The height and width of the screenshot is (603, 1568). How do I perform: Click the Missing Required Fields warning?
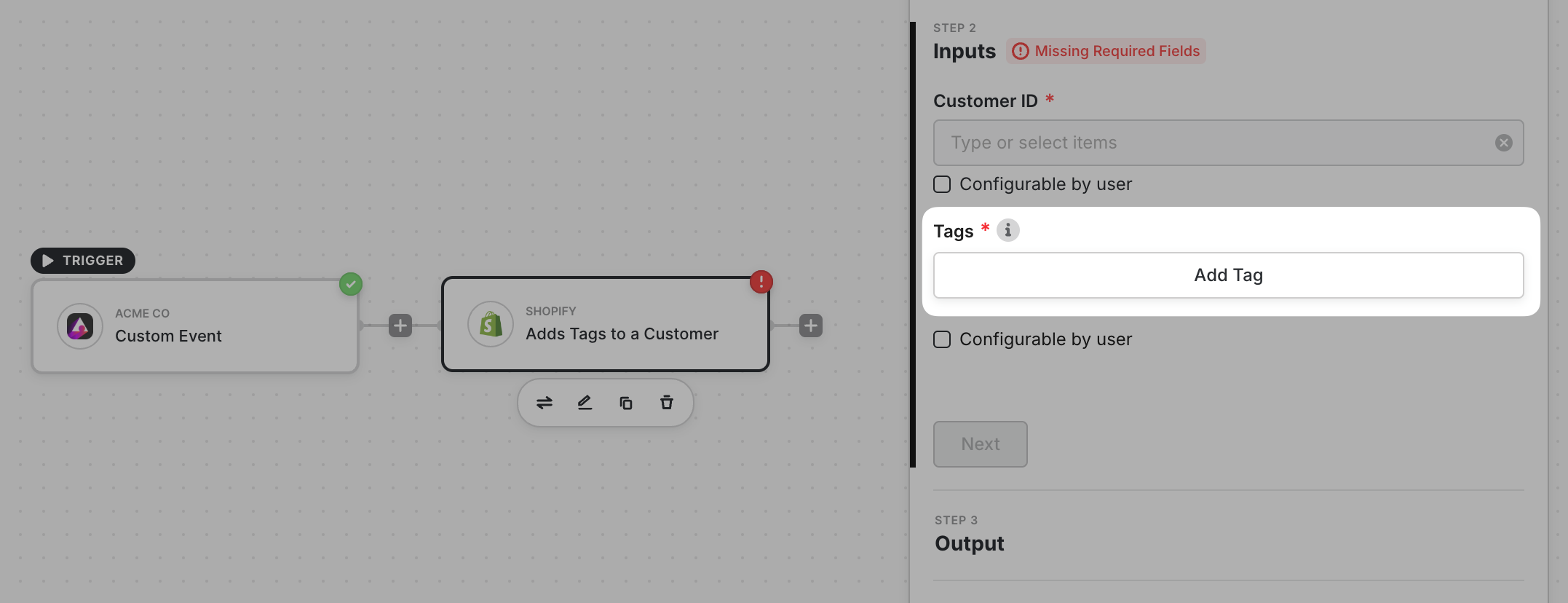(x=1106, y=51)
